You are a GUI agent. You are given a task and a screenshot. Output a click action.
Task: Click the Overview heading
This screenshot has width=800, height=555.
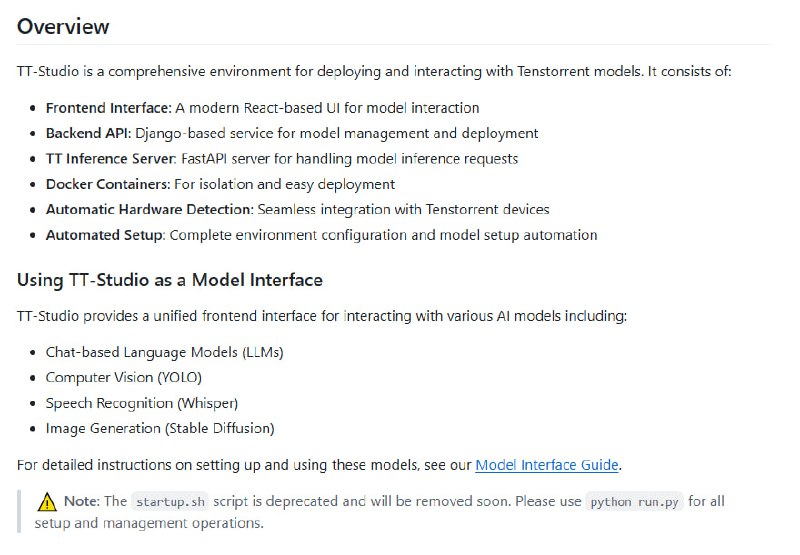[63, 27]
